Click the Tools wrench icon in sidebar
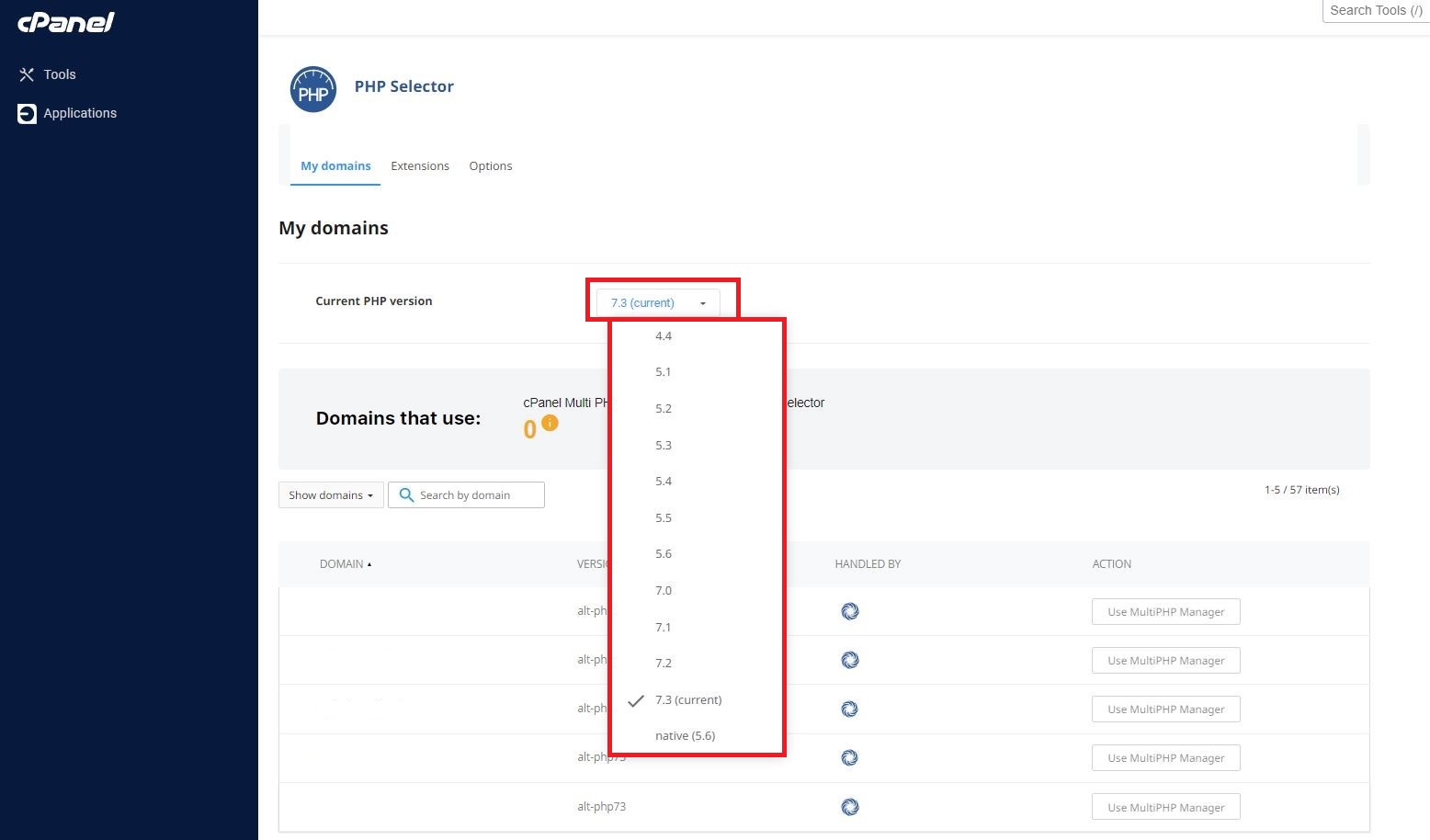The height and width of the screenshot is (840, 1430). (x=27, y=74)
